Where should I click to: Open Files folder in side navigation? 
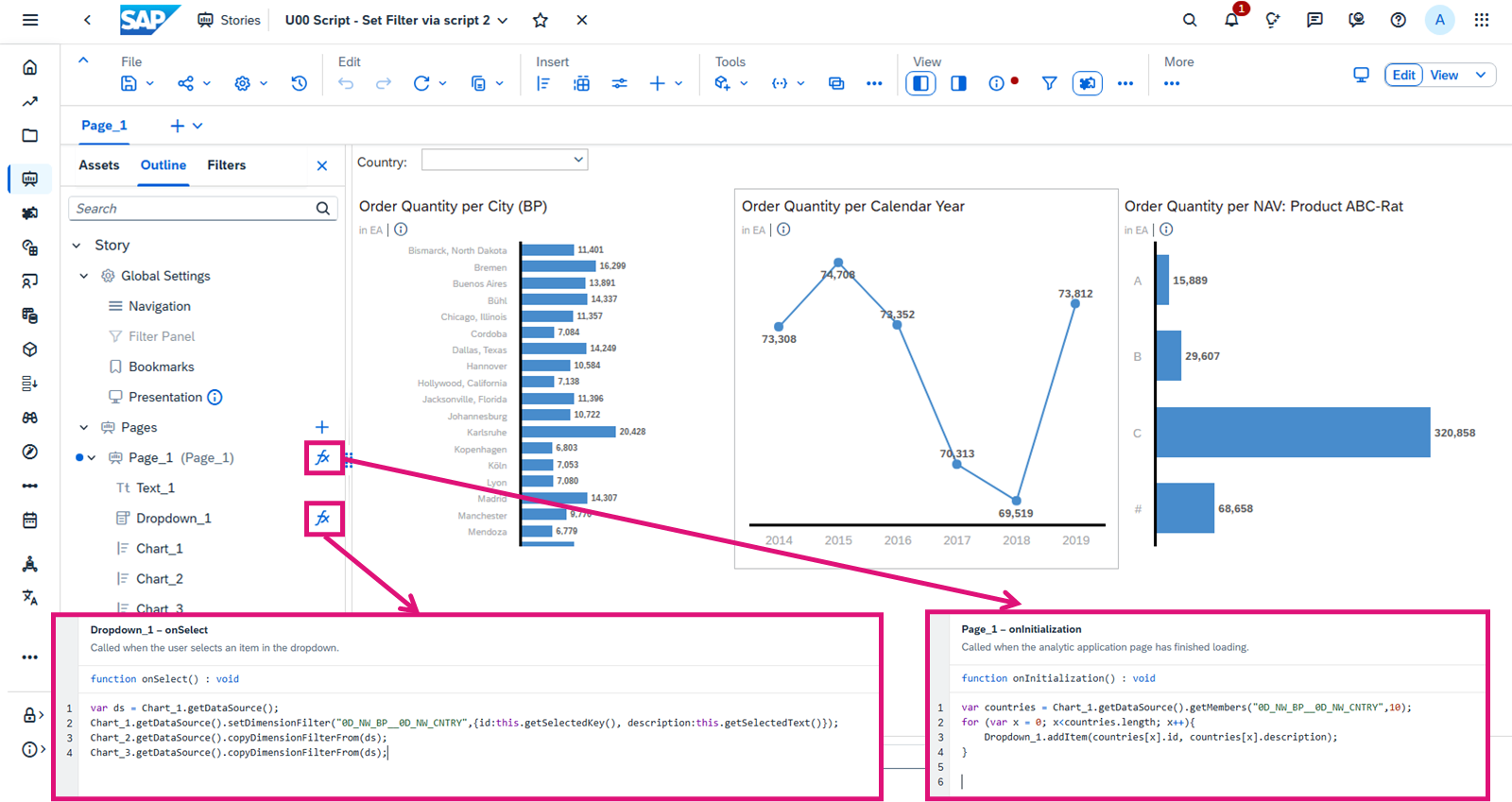pos(30,135)
